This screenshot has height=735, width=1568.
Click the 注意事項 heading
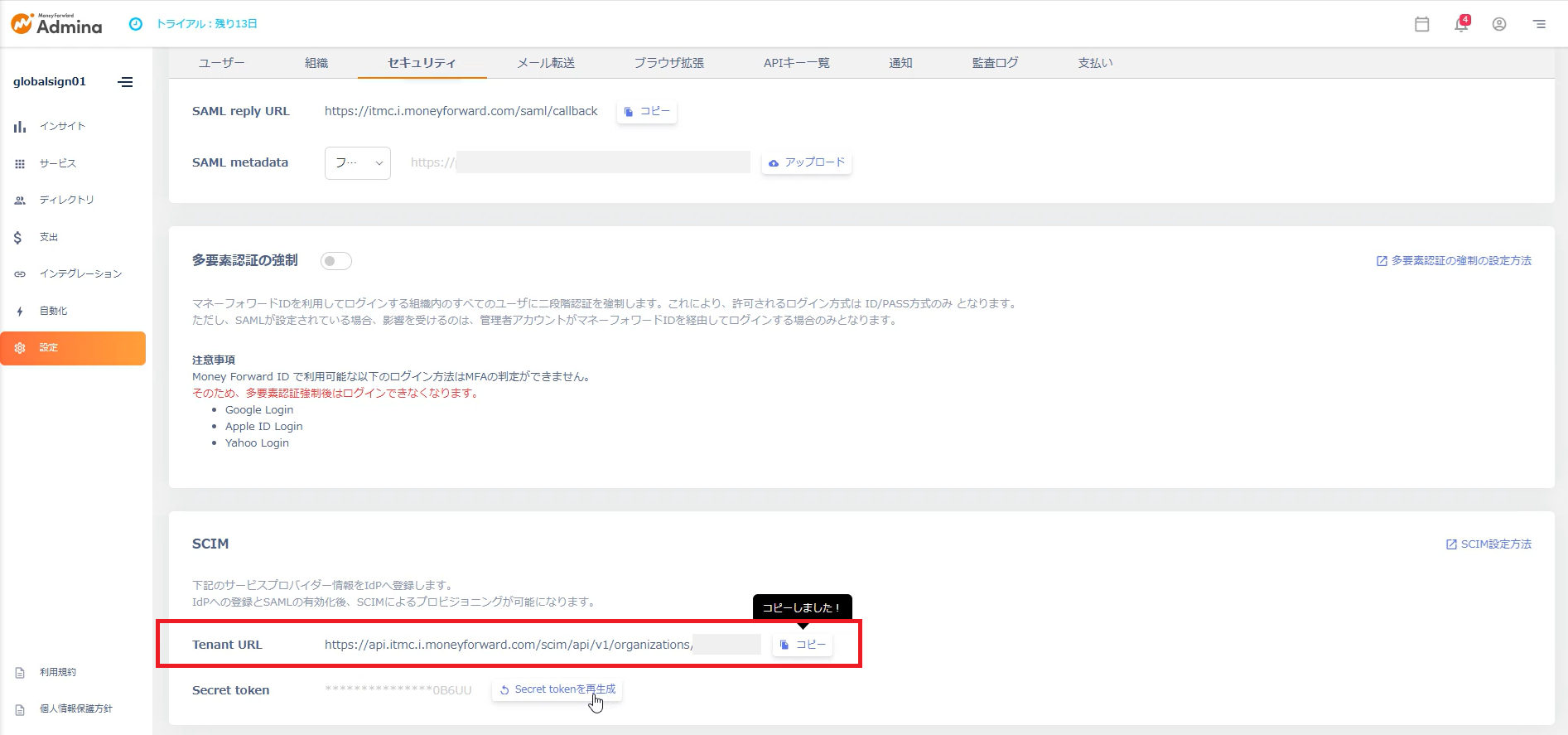[214, 360]
